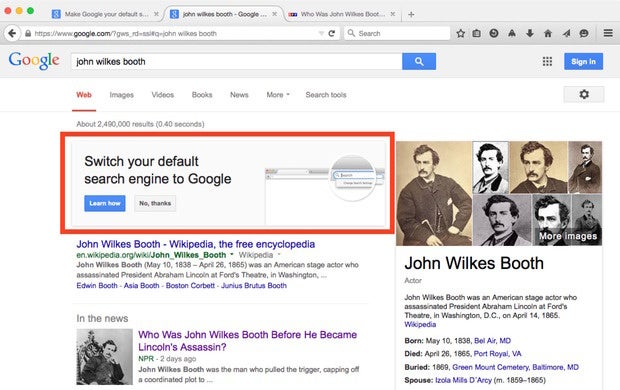Open the Boston Corbett sublink
Screen dimensions: 620x390
point(190,285)
